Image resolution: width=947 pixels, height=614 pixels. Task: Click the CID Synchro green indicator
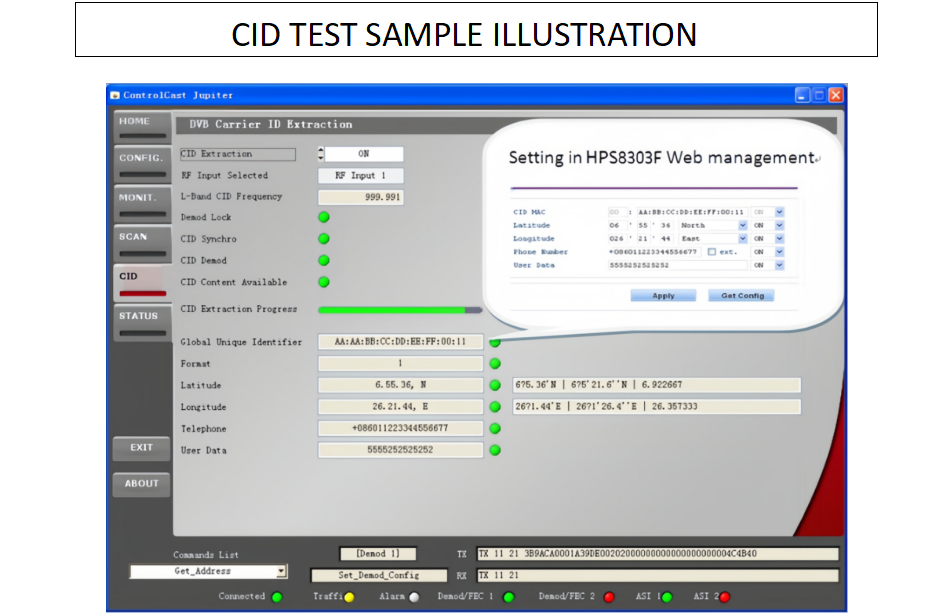[324, 239]
